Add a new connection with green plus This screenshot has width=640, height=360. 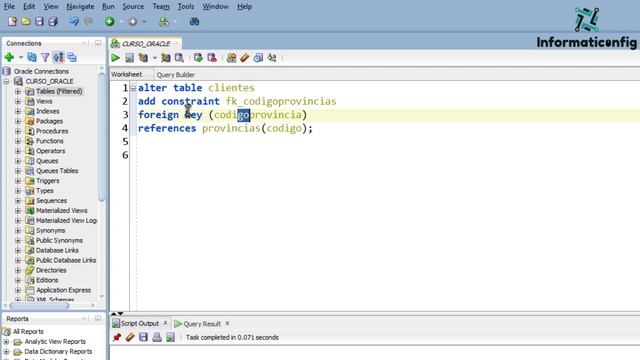coord(9,58)
